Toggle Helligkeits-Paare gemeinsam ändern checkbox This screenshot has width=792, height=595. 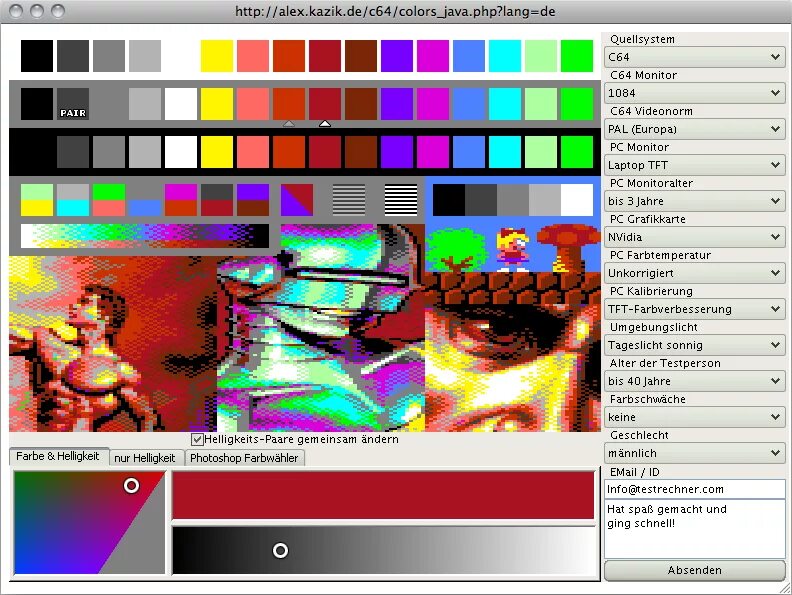tap(197, 439)
